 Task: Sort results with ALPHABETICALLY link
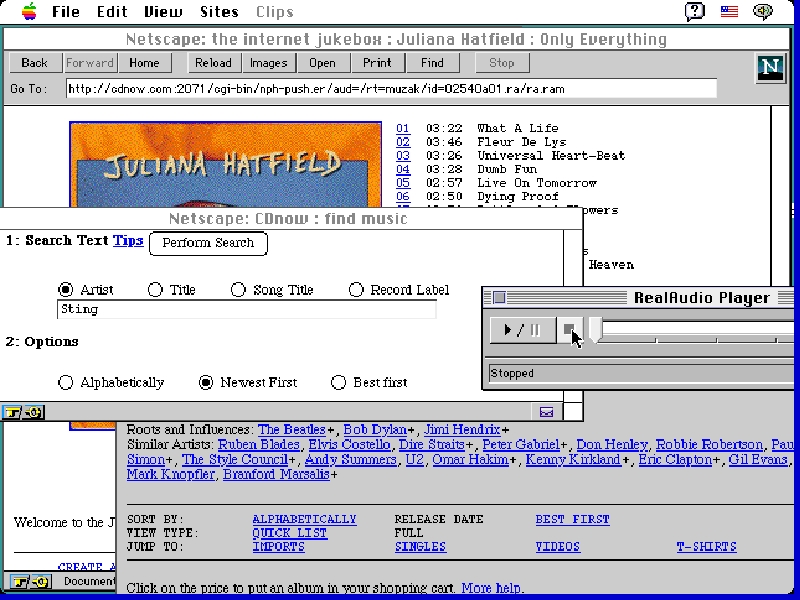point(304,519)
